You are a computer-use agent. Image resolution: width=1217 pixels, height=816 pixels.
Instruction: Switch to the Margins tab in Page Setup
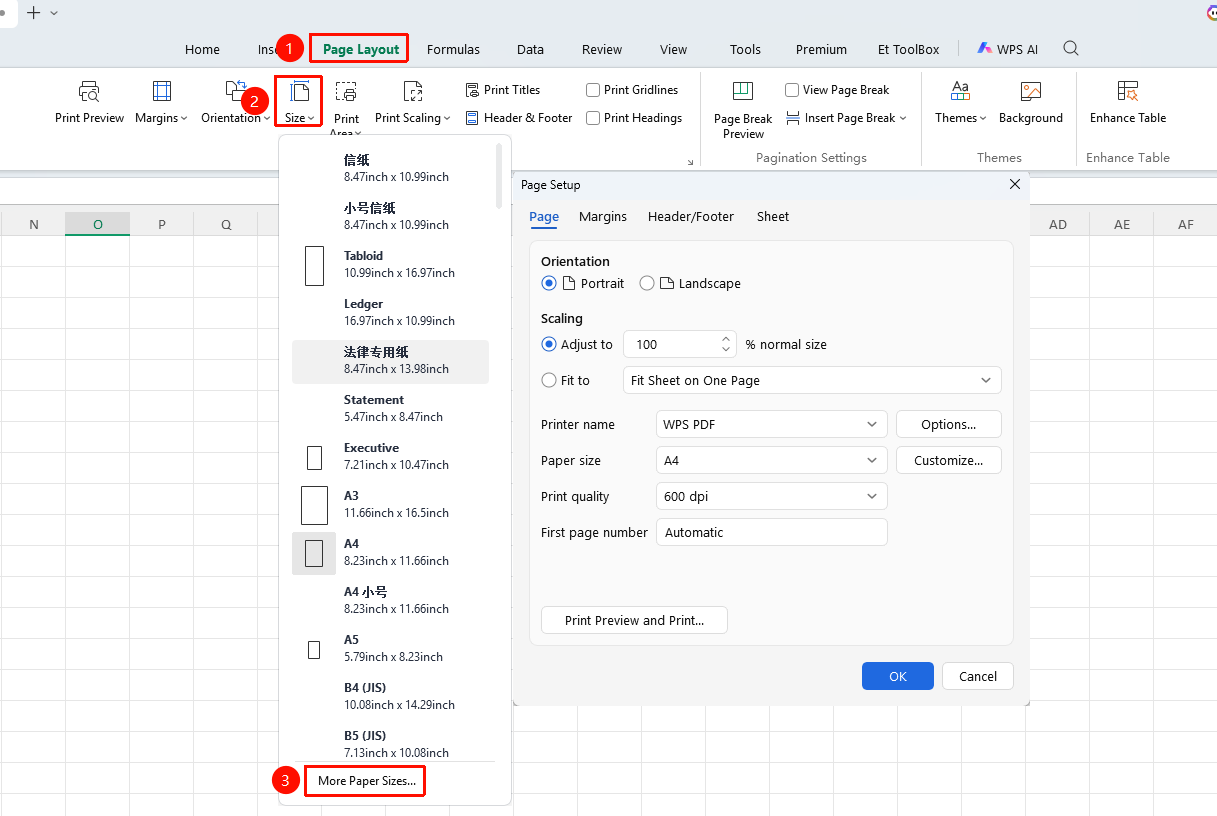click(x=603, y=217)
